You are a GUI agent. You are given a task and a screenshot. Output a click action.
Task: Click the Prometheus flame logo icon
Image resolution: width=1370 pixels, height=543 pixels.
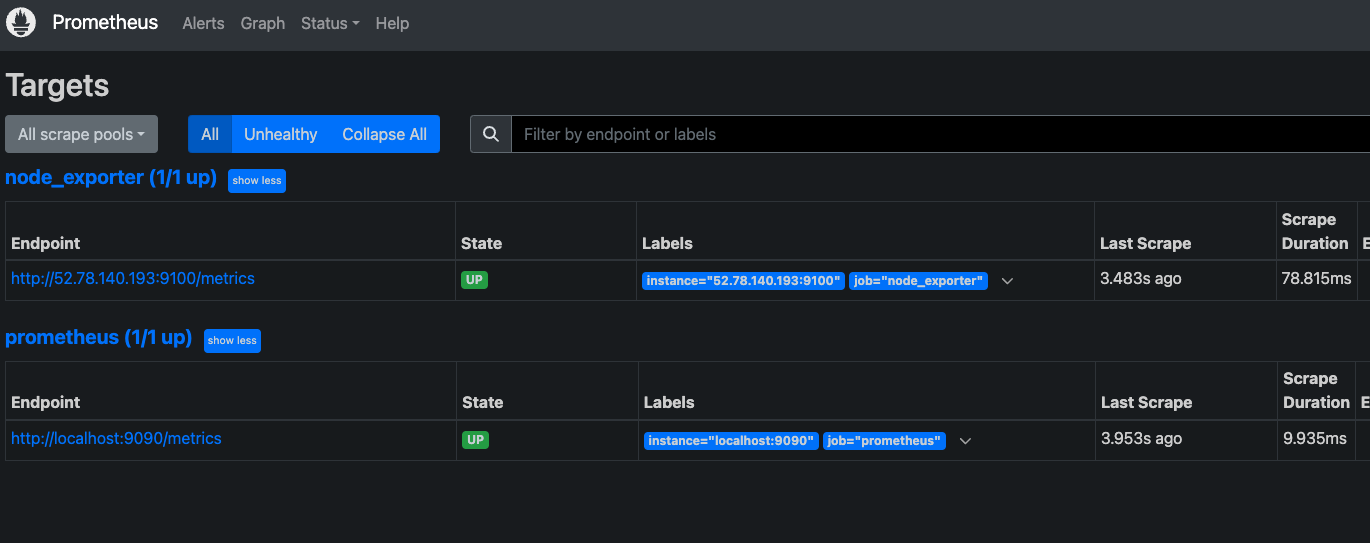(x=21, y=22)
